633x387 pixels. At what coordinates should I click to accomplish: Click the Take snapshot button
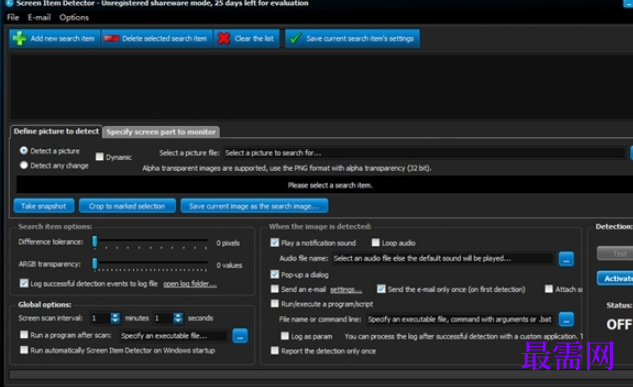(x=44, y=206)
